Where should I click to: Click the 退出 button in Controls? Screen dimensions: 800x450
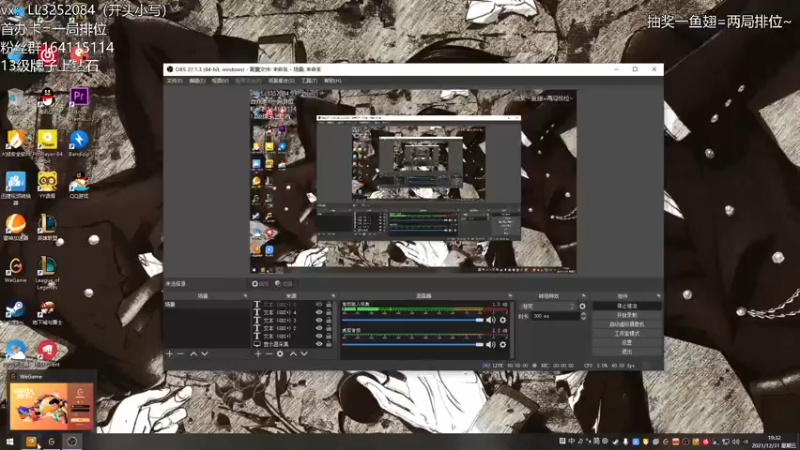[x=627, y=352]
